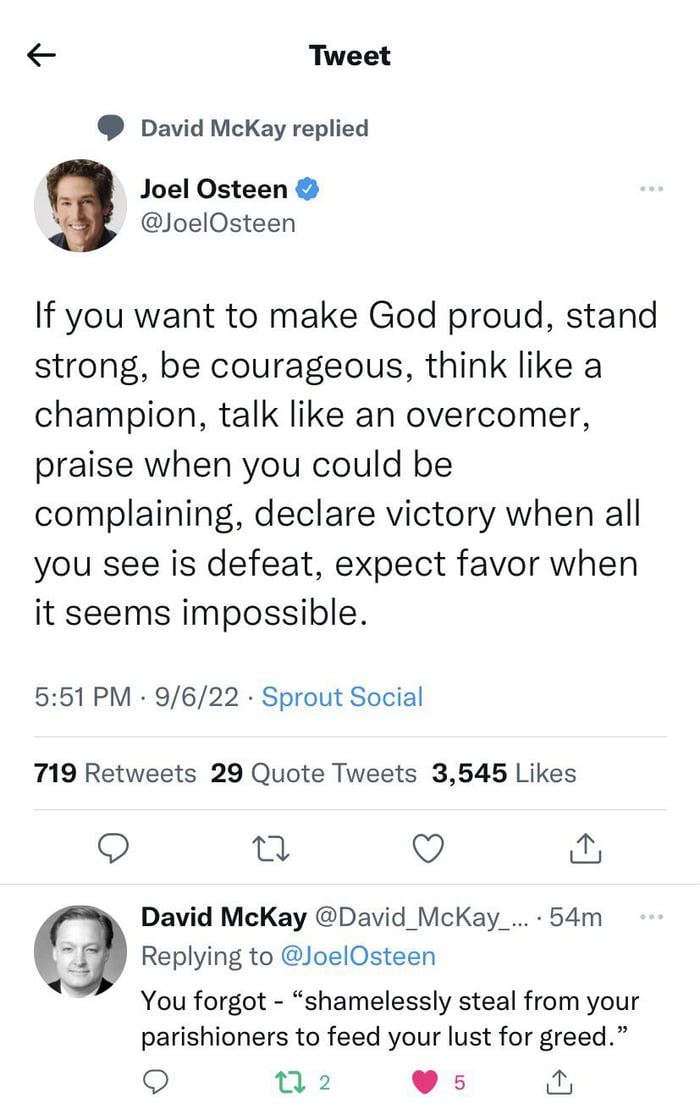The width and height of the screenshot is (700, 1109).
Task: Open more options for main tweet
Action: click(x=651, y=189)
